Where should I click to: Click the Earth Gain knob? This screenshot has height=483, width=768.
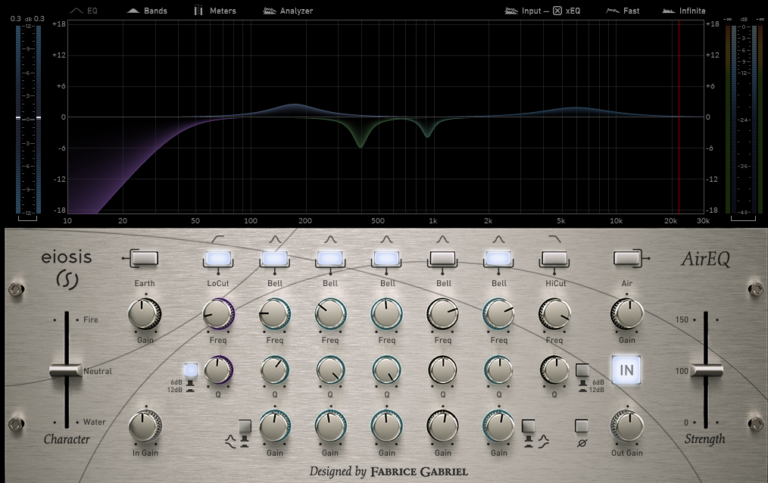pos(144,314)
